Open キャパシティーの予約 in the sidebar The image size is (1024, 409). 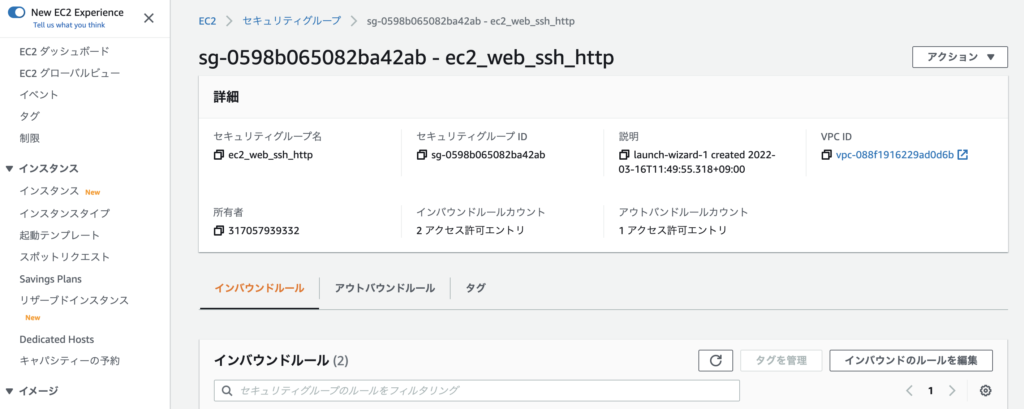69,361
